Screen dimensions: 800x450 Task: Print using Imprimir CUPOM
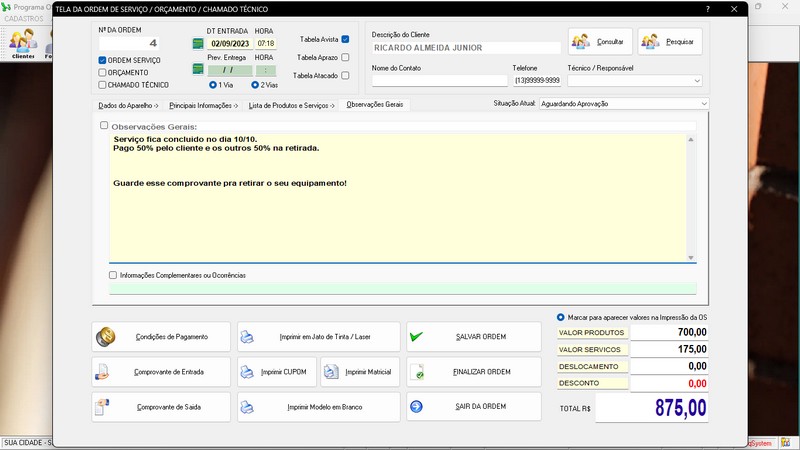276,372
